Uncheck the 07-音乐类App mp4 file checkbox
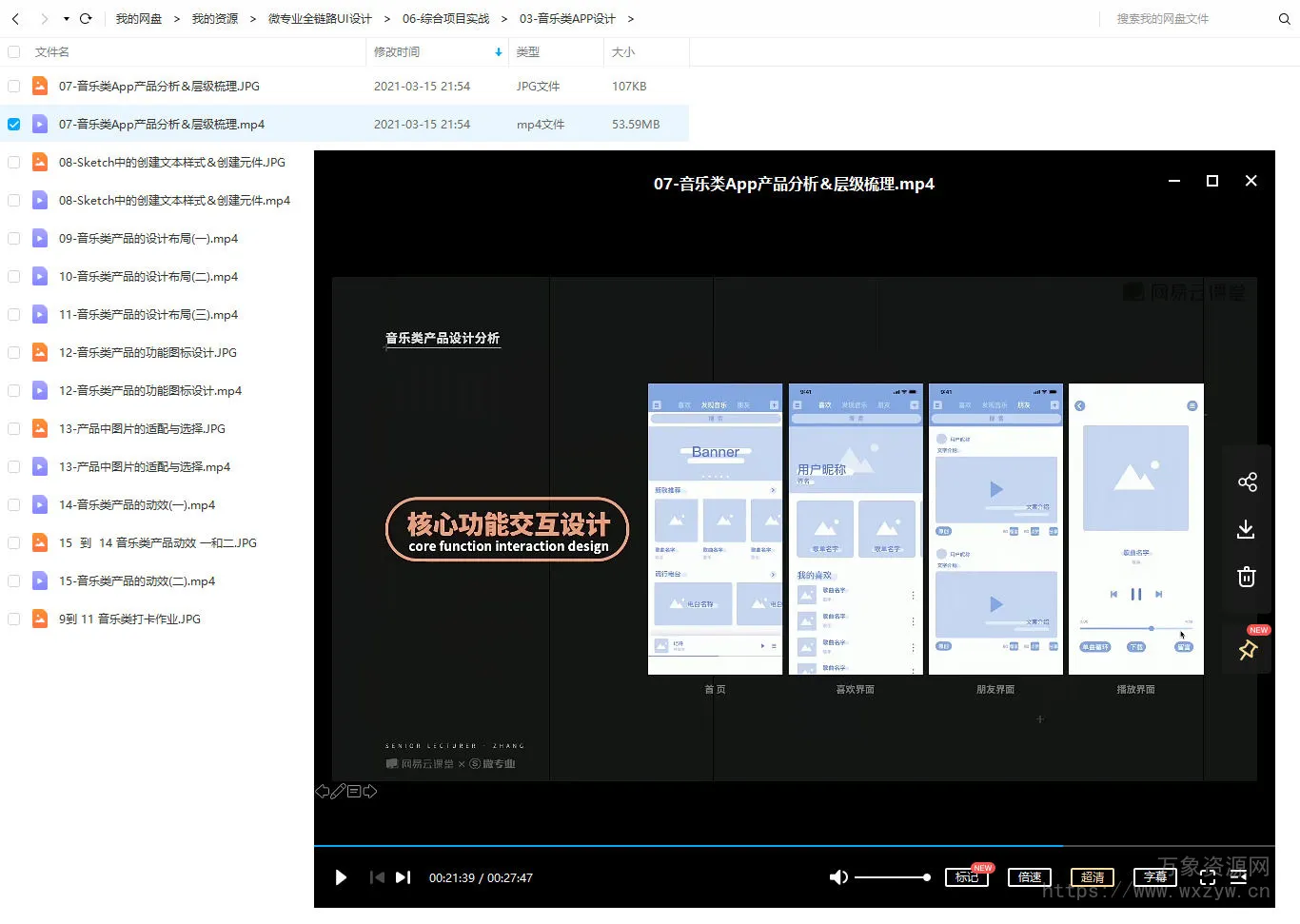Viewport: 1300px width, 924px height. click(x=14, y=125)
